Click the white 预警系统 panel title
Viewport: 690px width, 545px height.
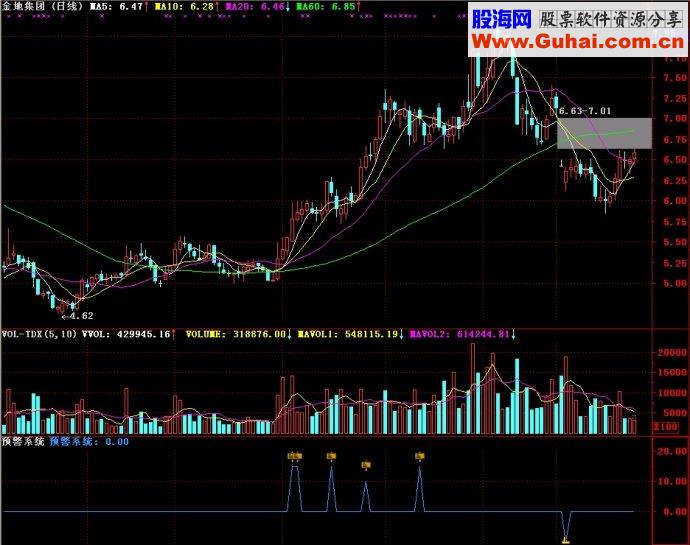(x=23, y=442)
